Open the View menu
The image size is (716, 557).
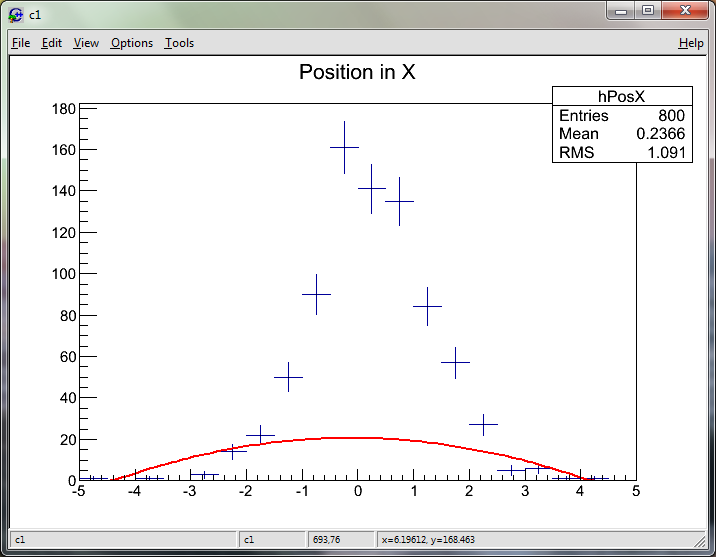[86, 43]
